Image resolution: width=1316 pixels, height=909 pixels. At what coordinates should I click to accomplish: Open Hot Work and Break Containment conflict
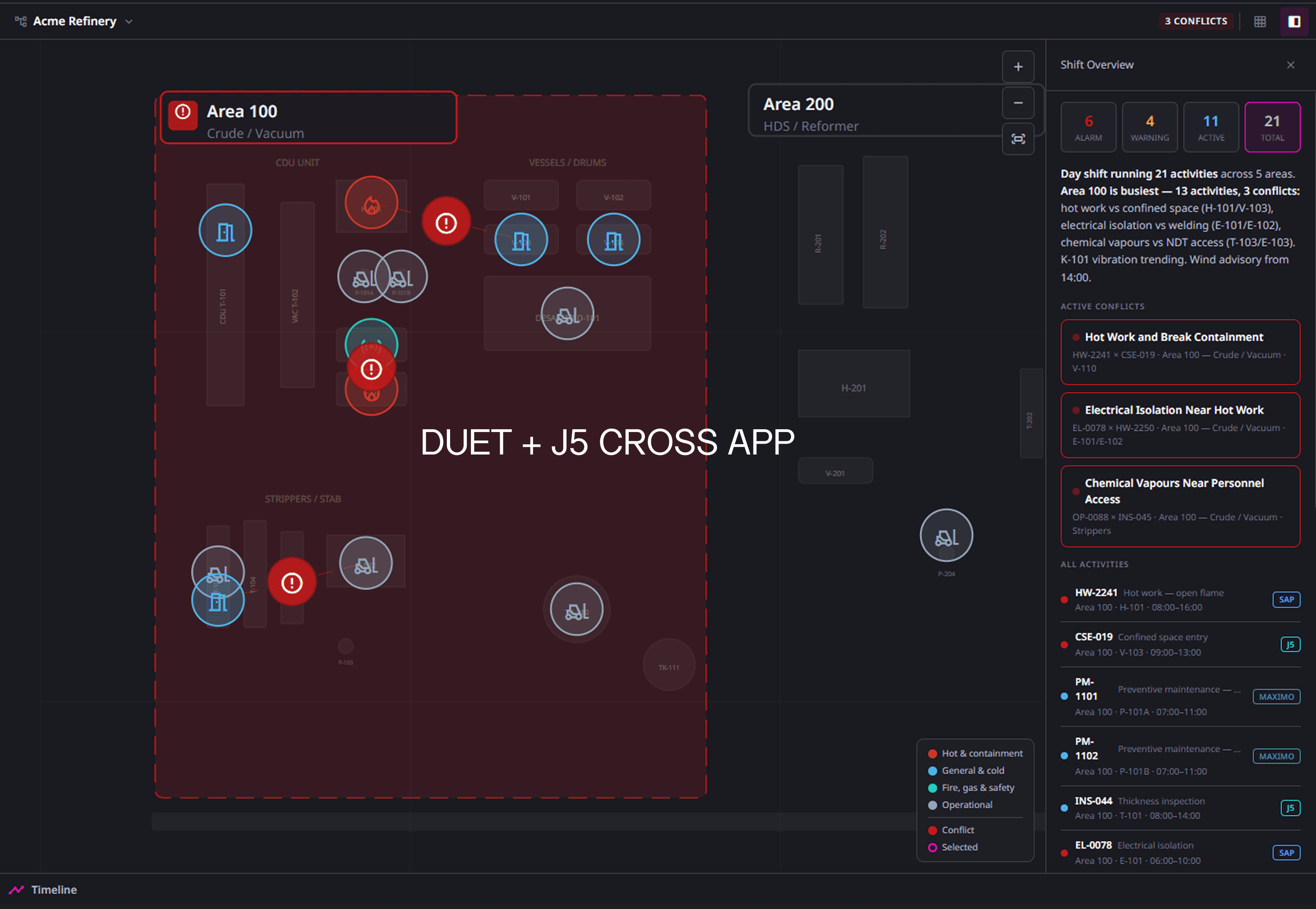(1179, 351)
